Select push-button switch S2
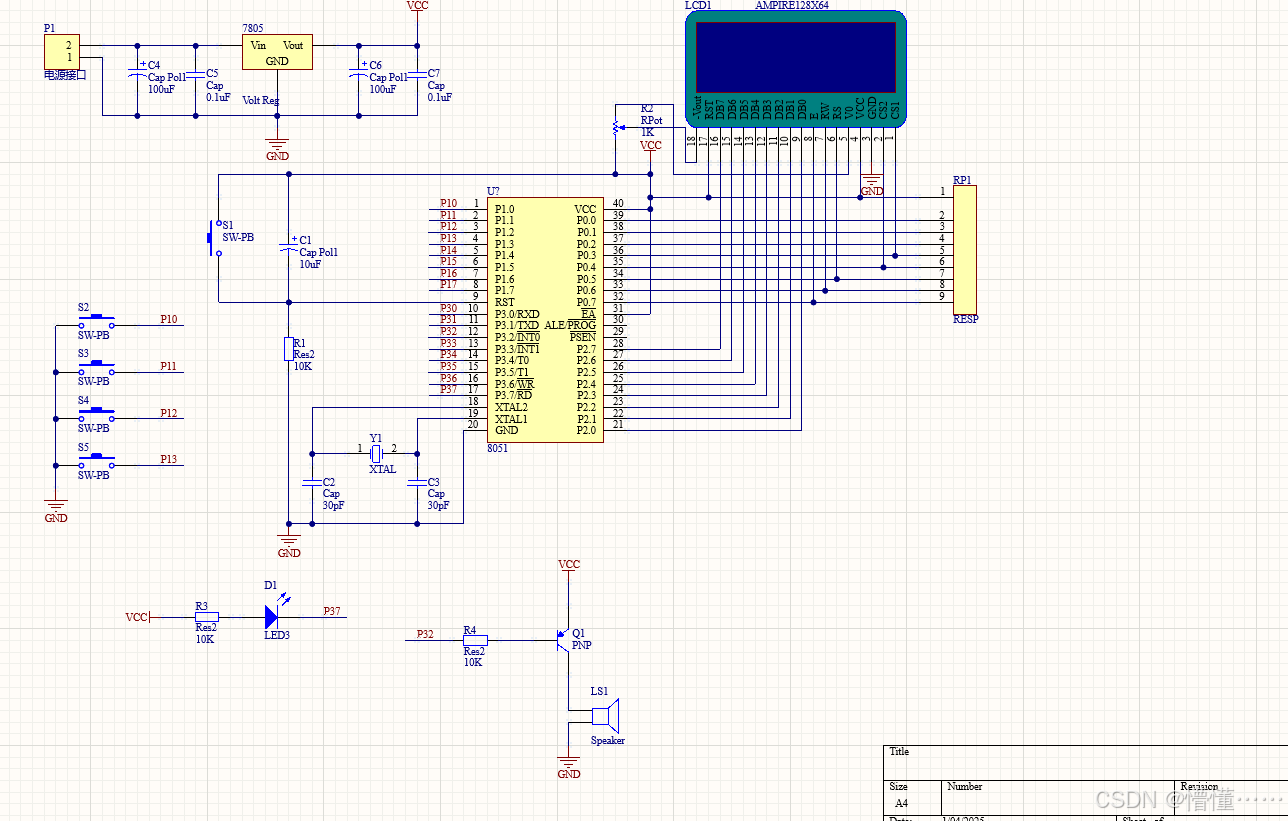 tap(96, 322)
